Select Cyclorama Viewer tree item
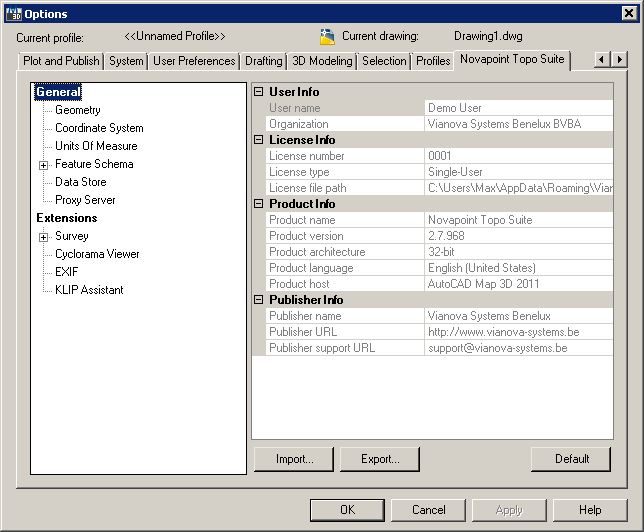644x532 pixels. click(97, 254)
